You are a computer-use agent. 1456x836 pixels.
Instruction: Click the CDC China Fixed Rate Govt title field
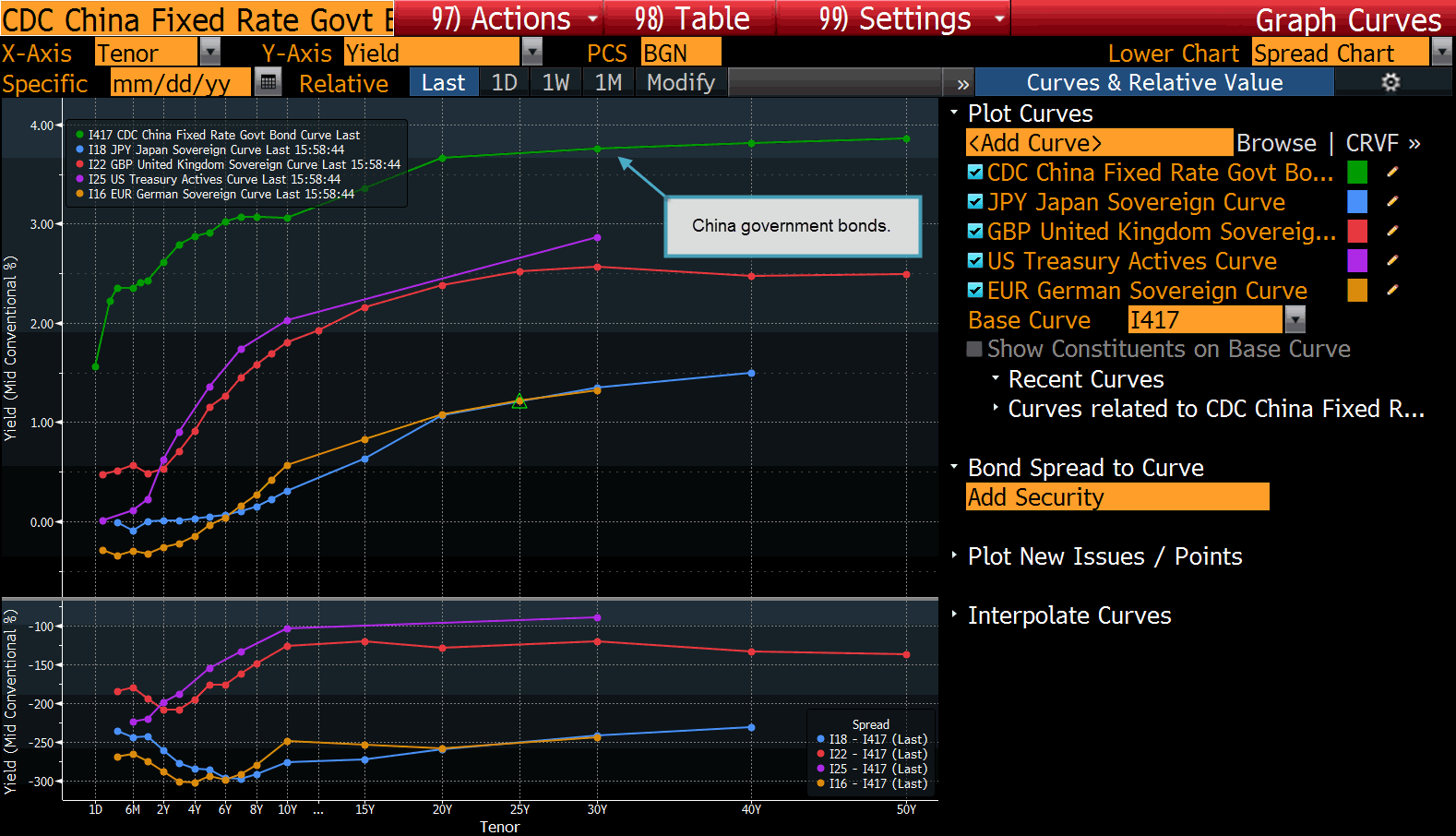coord(197,18)
